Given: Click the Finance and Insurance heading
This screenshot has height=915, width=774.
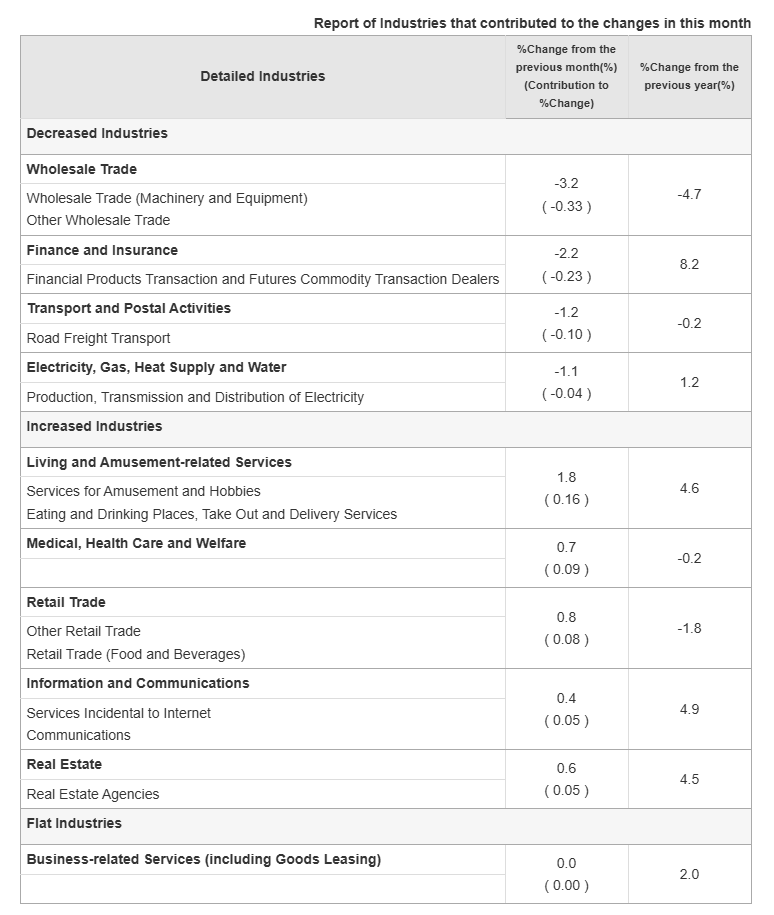Looking at the screenshot, I should click(102, 251).
